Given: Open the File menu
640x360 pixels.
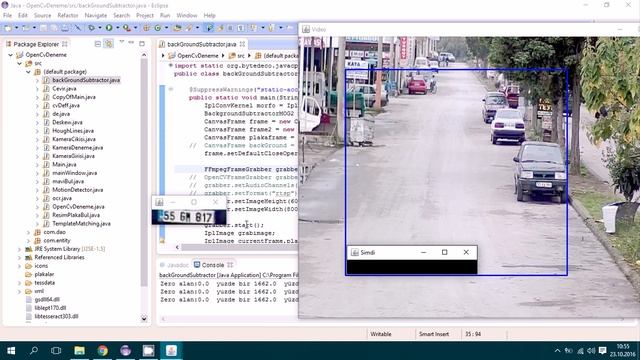Looking at the screenshot, I should (x=7, y=15).
